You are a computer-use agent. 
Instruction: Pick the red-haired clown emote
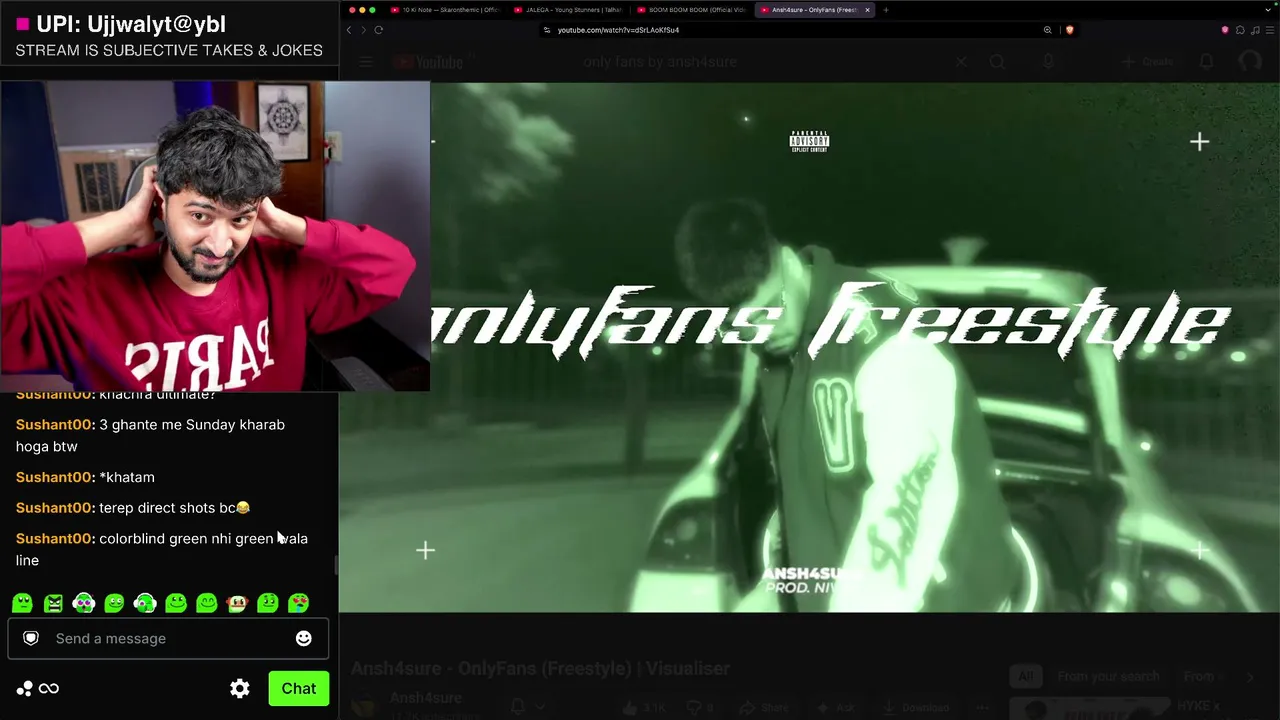237,603
